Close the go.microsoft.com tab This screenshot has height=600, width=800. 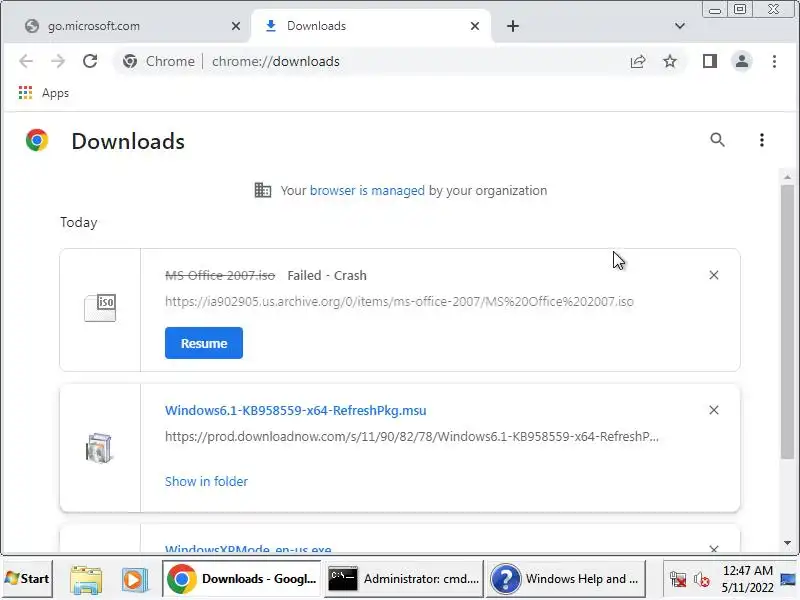point(236,26)
